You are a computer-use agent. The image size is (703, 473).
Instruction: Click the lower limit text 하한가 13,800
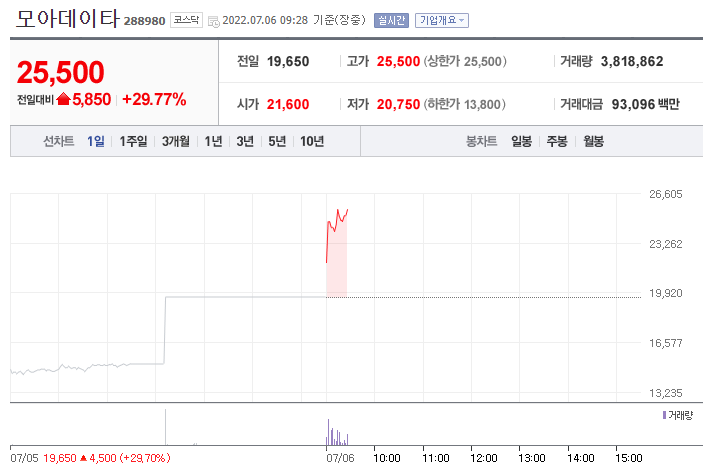464,104
